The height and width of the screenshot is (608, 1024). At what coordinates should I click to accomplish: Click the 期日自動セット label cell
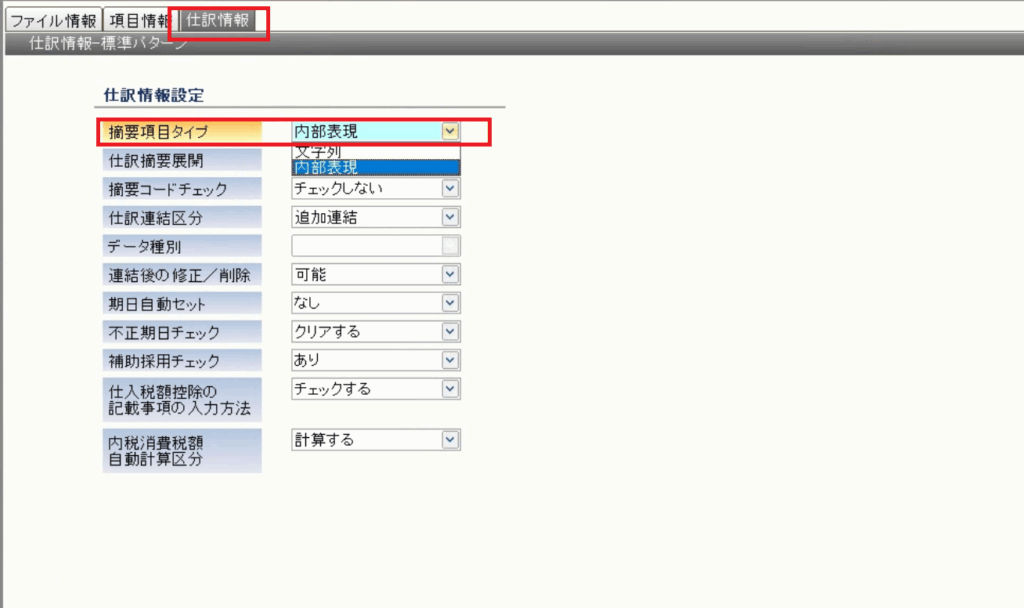click(181, 302)
